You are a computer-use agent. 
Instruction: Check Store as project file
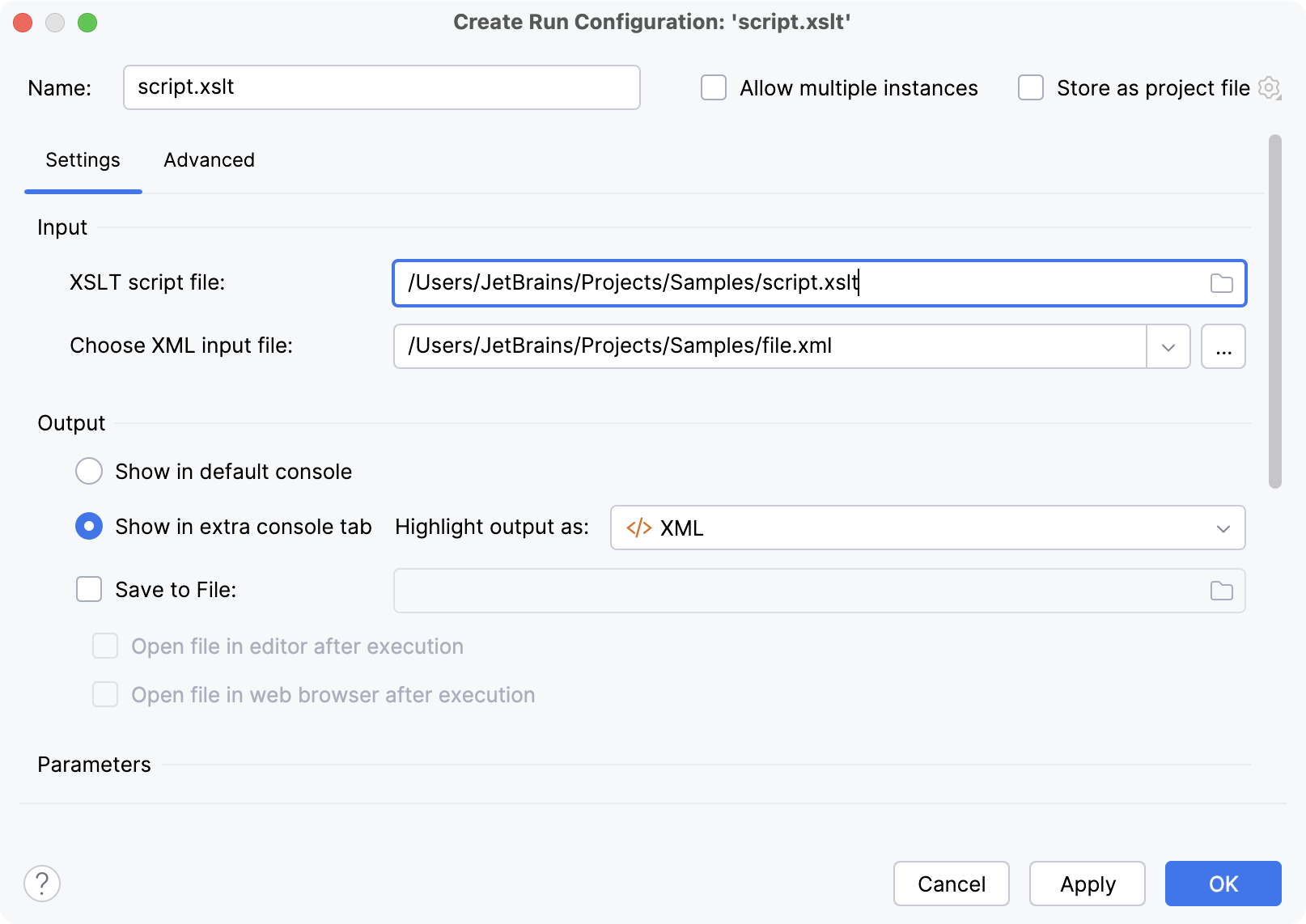[1030, 87]
